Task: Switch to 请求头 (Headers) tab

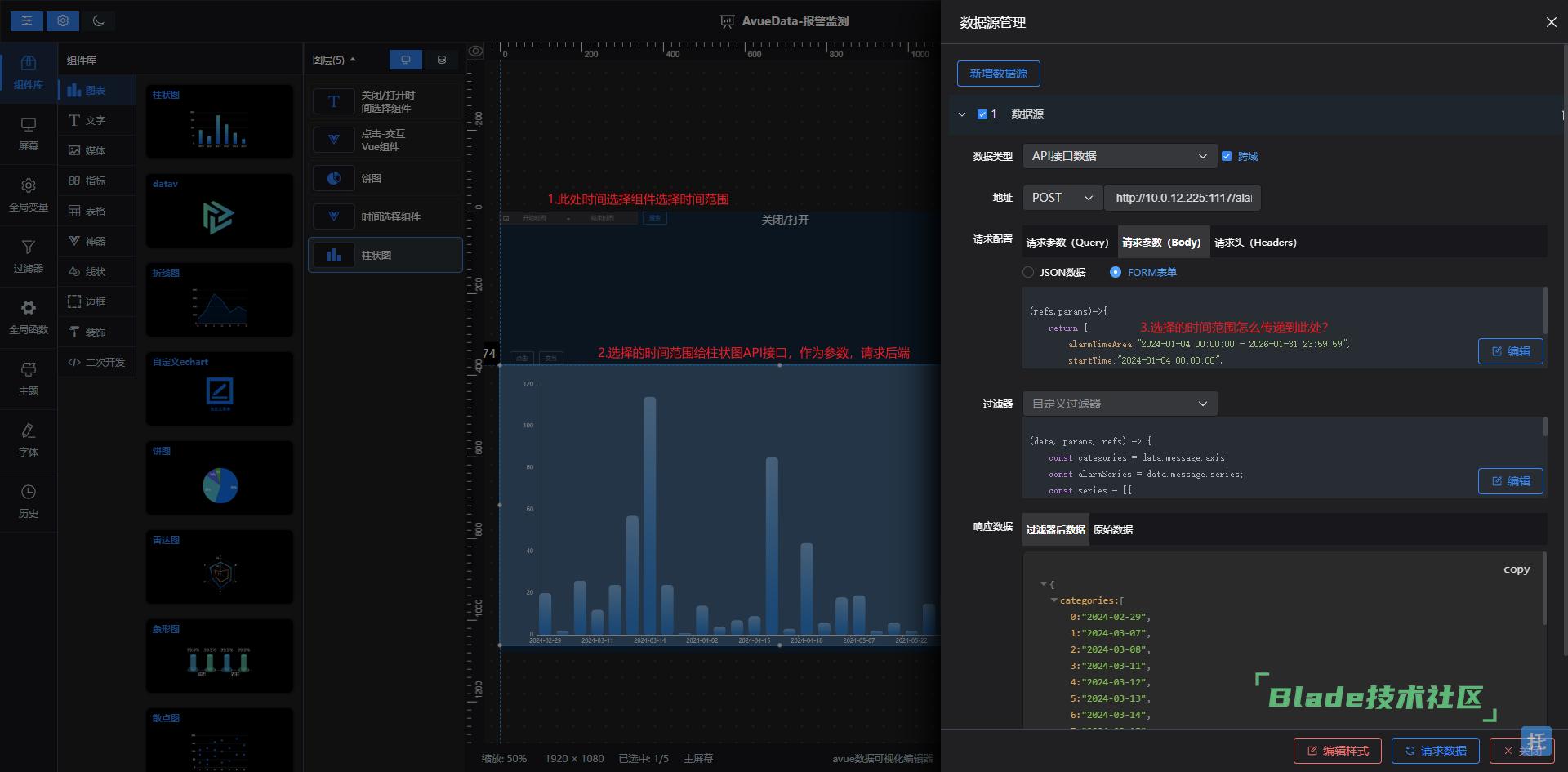Action: click(x=1255, y=243)
